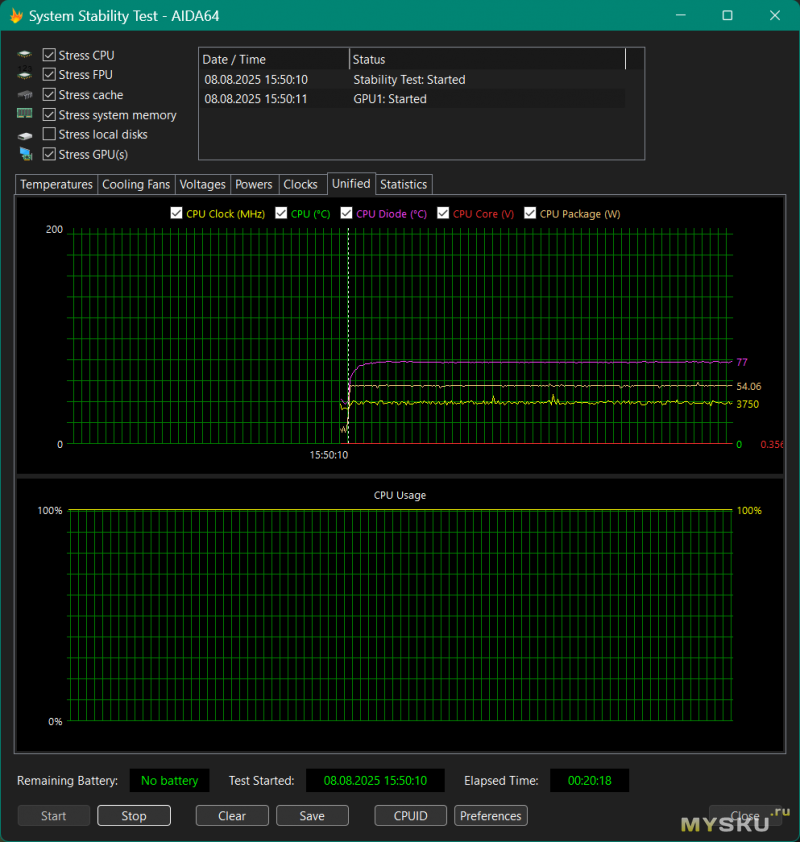
Task: Uncheck CPU Package (W) in graph legend
Action: [530, 213]
